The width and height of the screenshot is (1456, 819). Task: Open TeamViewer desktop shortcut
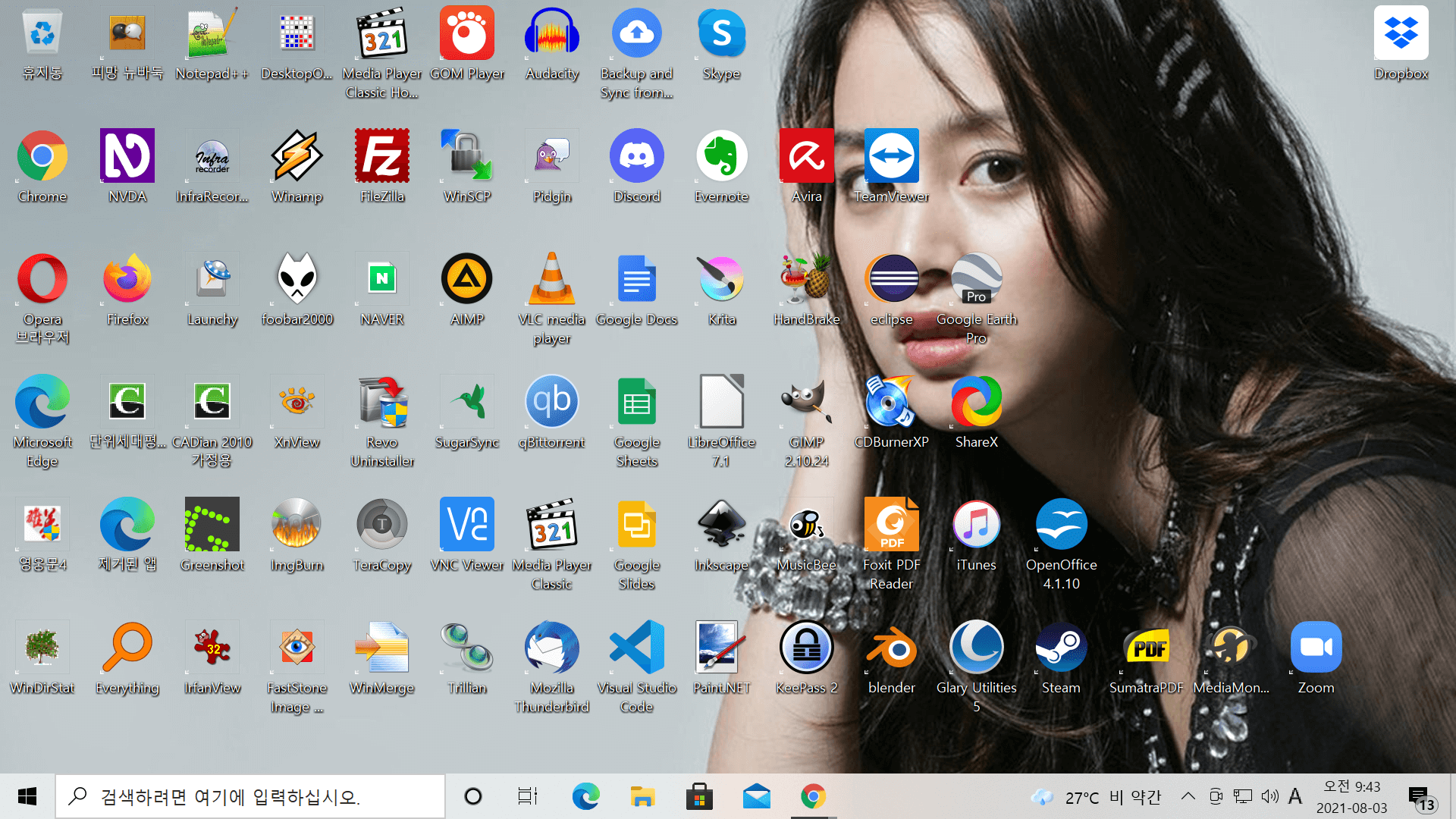coord(891,167)
